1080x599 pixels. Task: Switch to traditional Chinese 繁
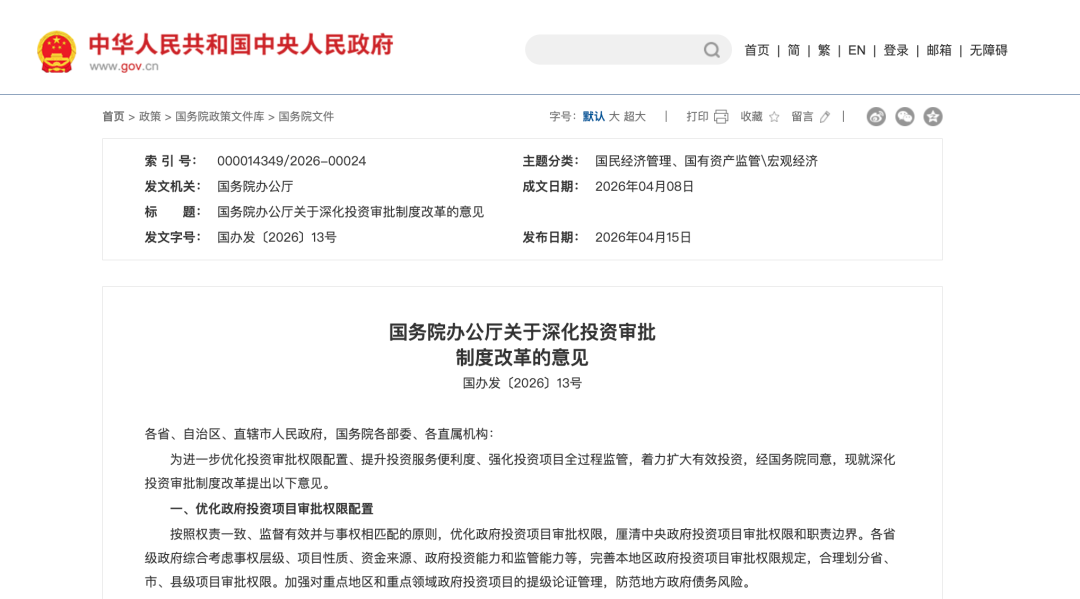click(x=824, y=50)
